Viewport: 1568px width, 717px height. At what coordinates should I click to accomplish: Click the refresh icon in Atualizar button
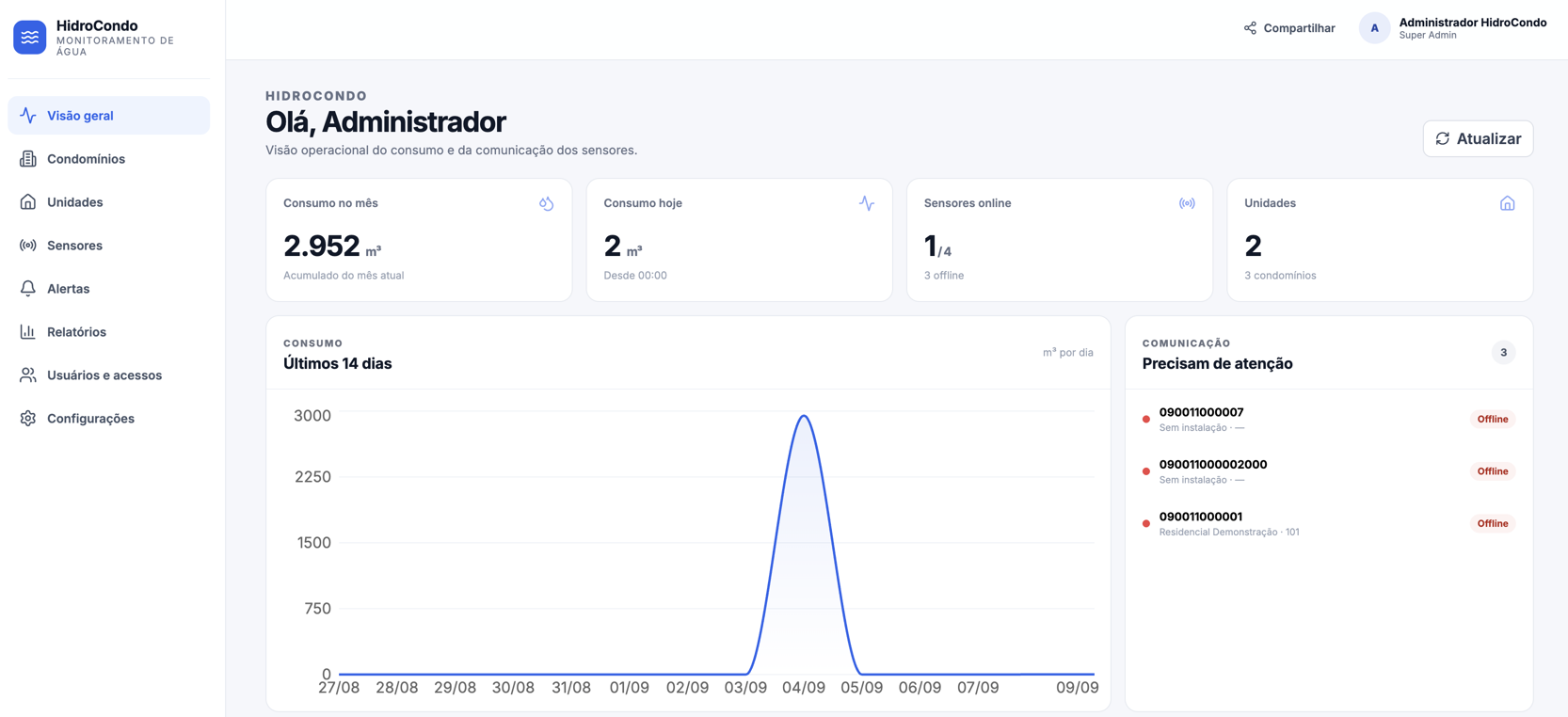click(x=1443, y=139)
